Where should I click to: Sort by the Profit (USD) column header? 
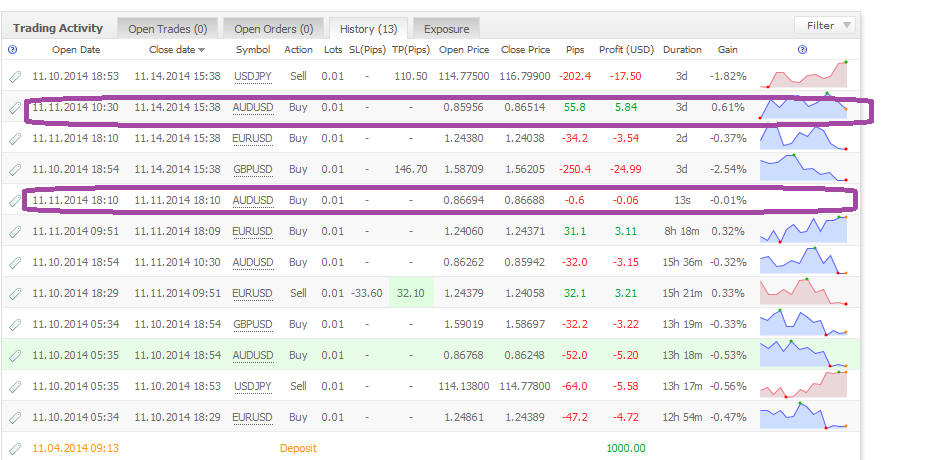click(x=626, y=50)
